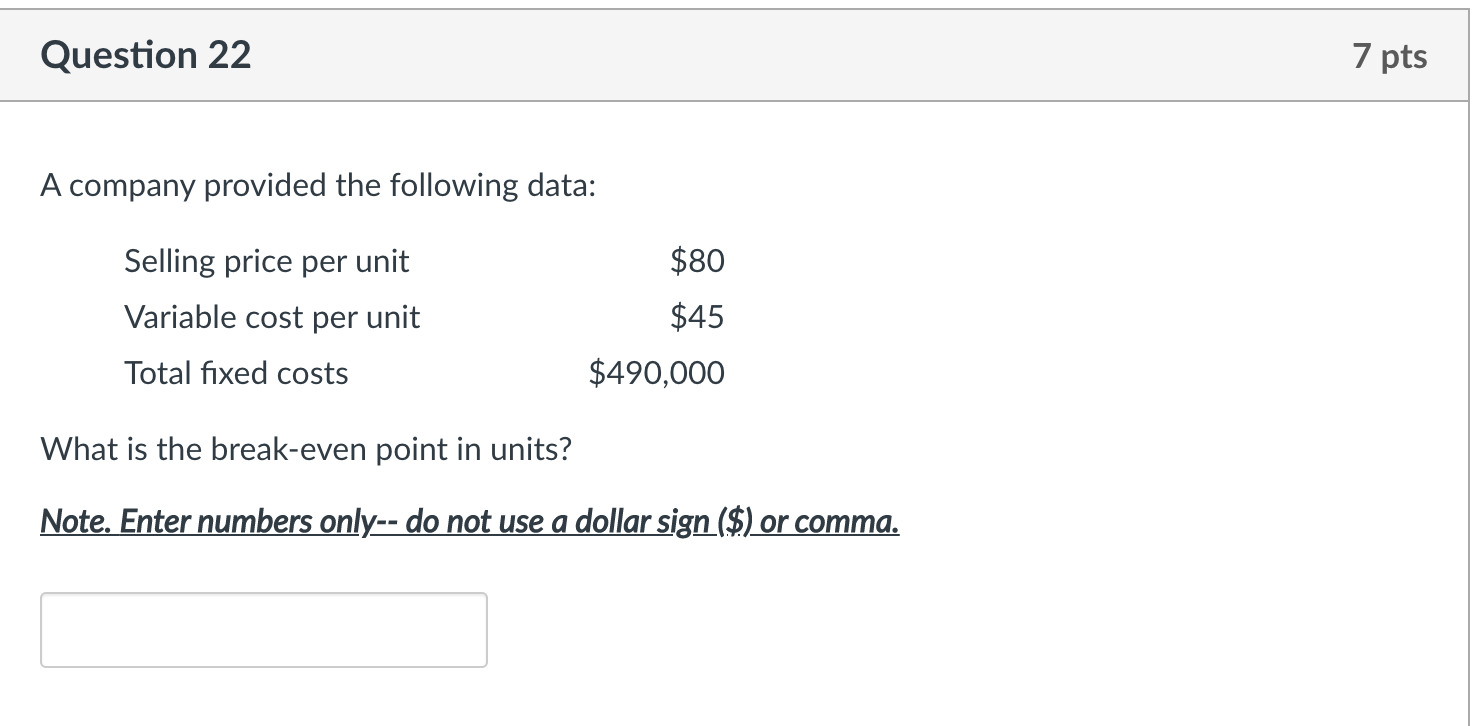Image resolution: width=1482 pixels, height=726 pixels.
Task: Click the number 22 in the header
Action: 230,55
